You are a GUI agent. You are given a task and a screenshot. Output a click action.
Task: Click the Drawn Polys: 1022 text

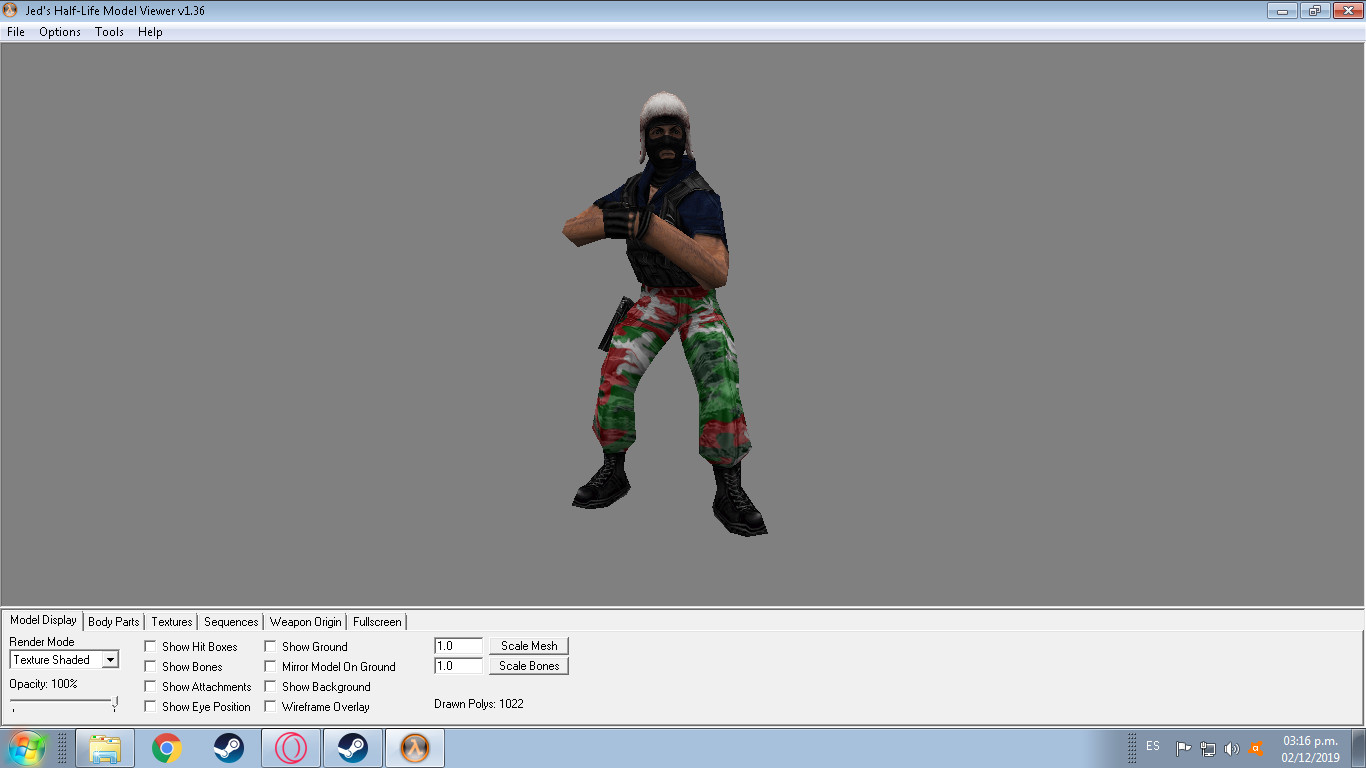click(x=479, y=704)
